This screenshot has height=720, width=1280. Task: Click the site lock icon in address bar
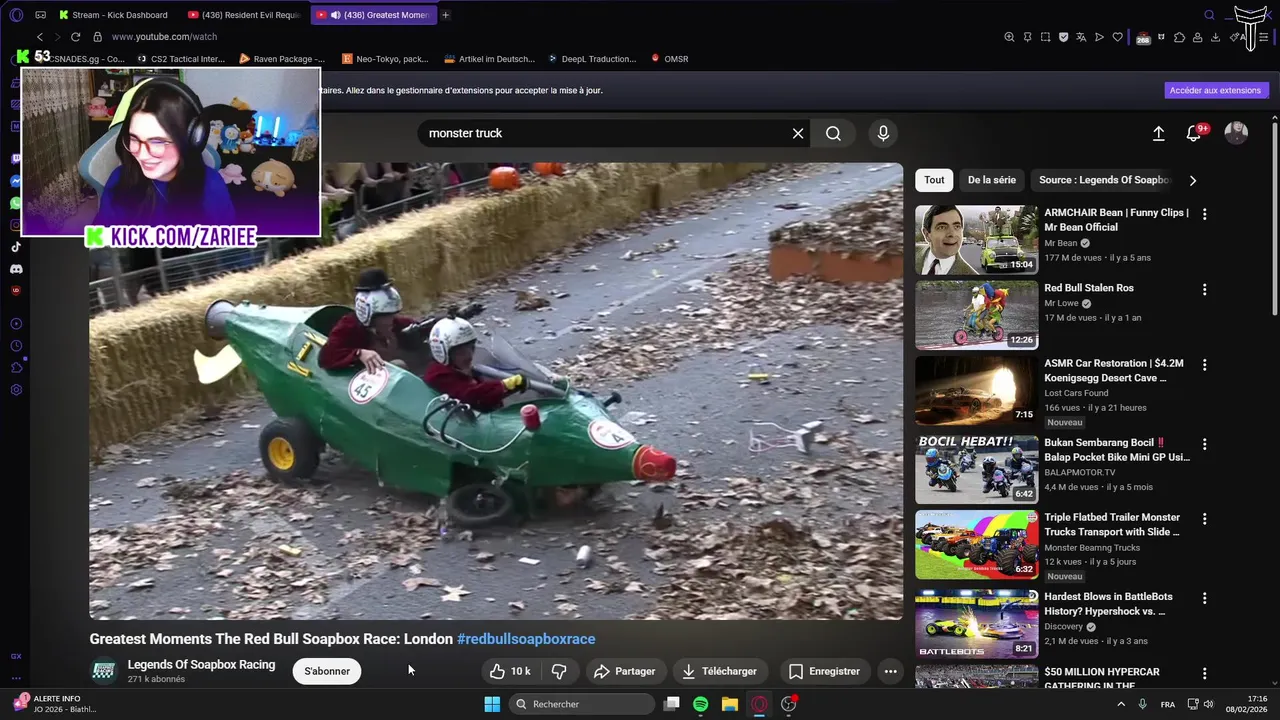[x=97, y=37]
